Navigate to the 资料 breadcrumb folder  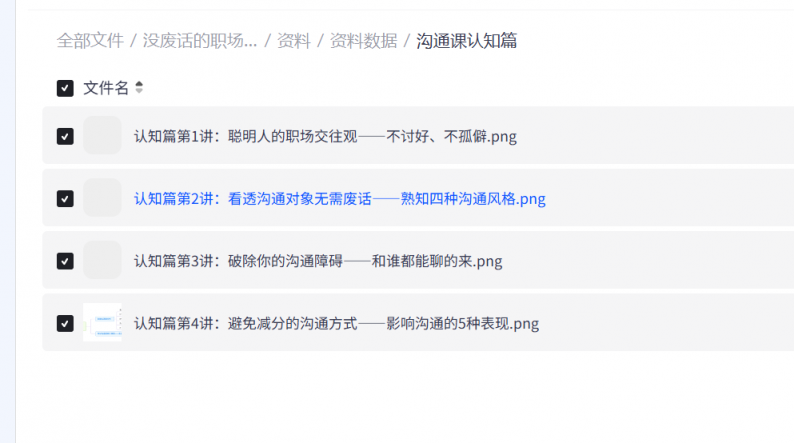click(293, 41)
